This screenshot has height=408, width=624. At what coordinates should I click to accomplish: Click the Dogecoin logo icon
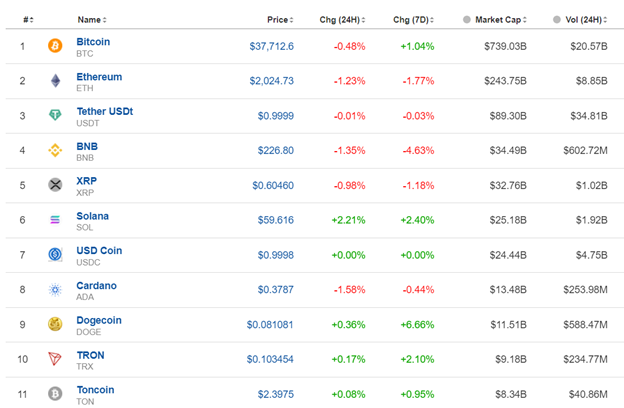click(55, 324)
